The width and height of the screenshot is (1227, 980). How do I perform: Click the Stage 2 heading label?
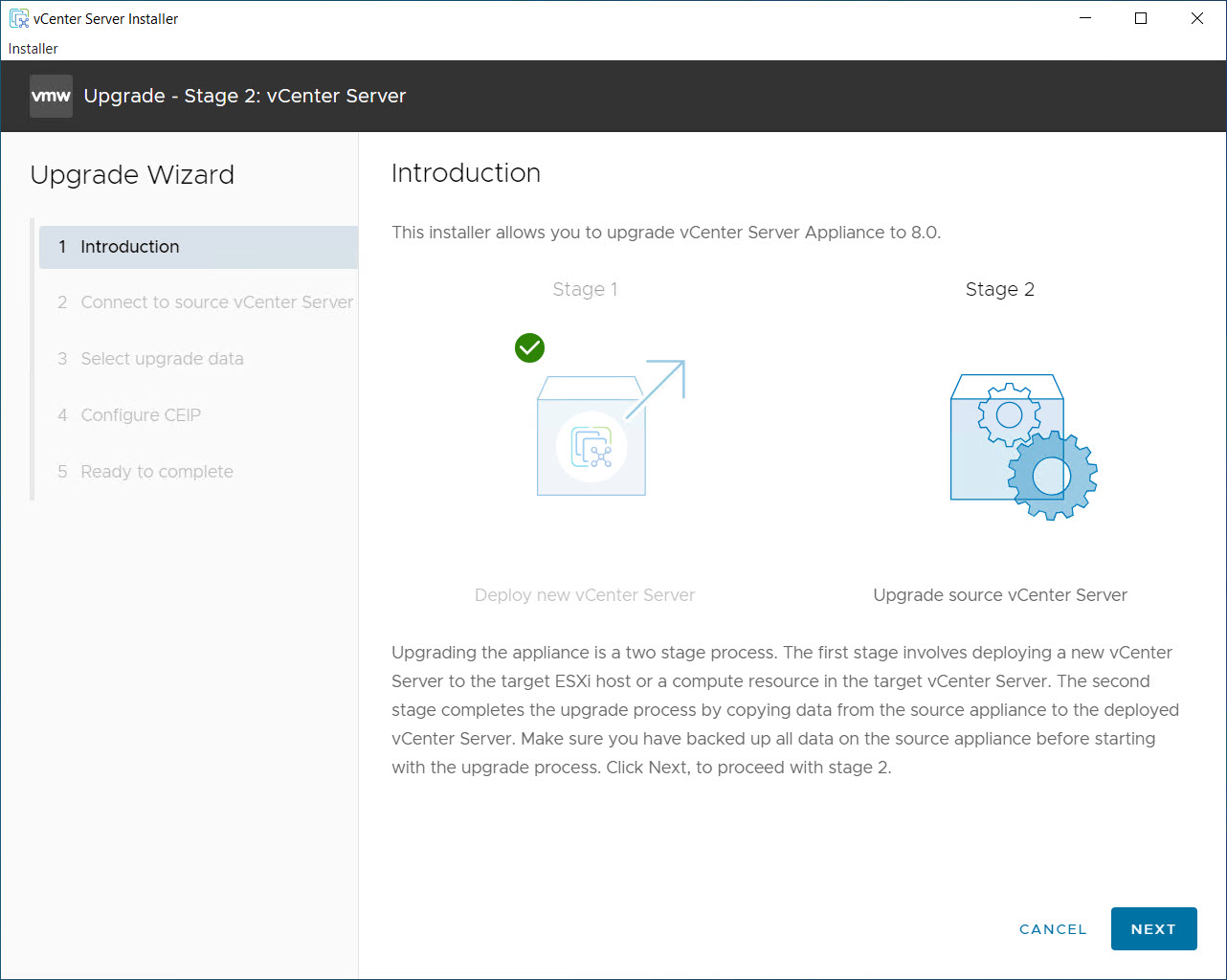tap(1000, 289)
